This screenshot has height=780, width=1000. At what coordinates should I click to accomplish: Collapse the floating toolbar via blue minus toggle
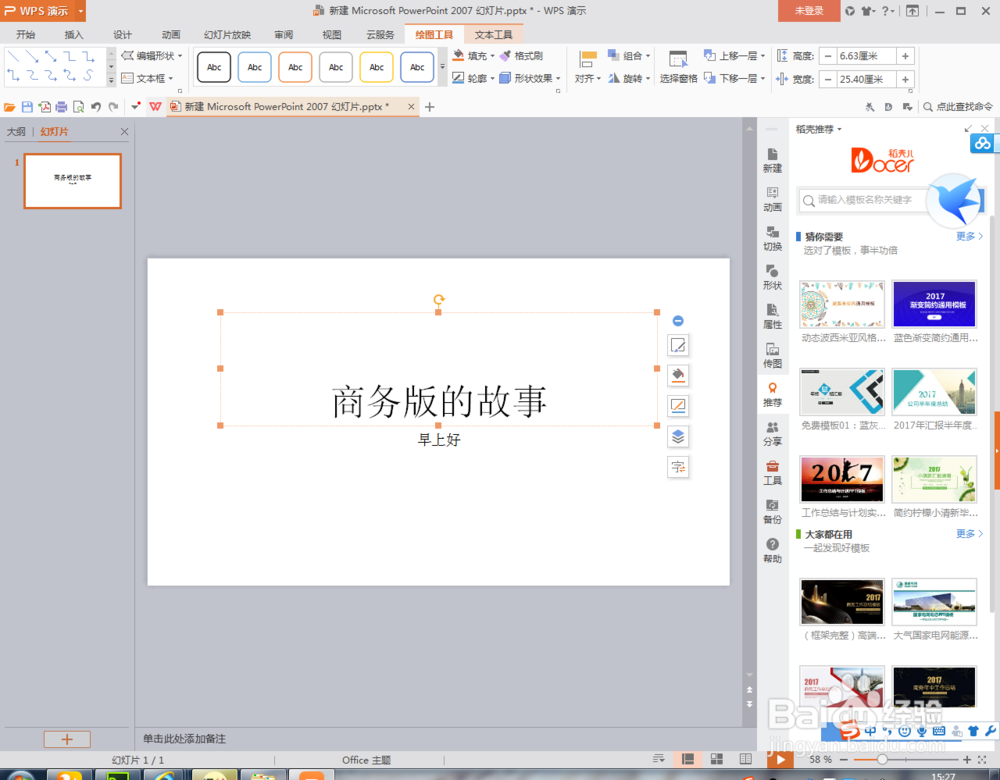point(678,321)
